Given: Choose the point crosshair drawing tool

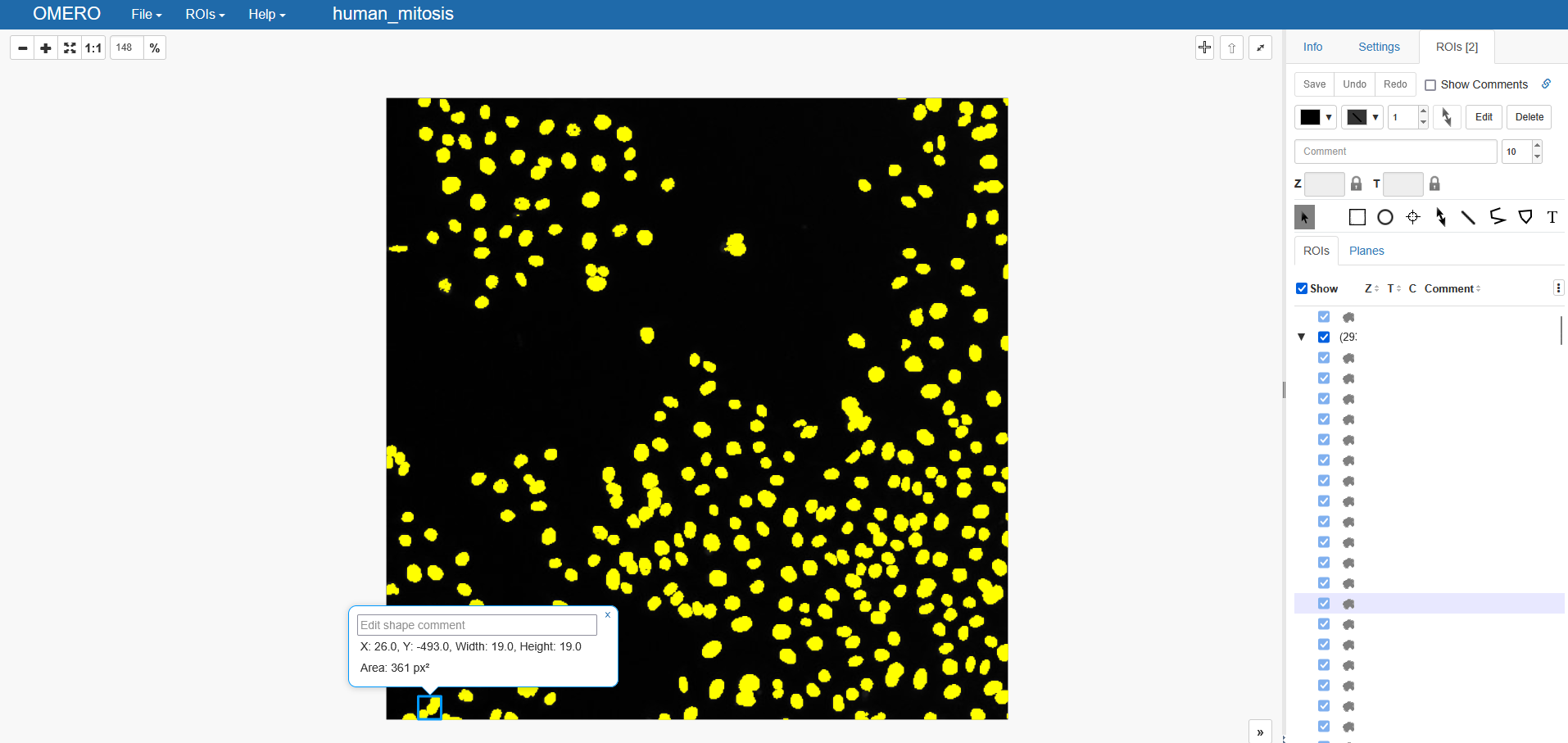Looking at the screenshot, I should point(1412,217).
